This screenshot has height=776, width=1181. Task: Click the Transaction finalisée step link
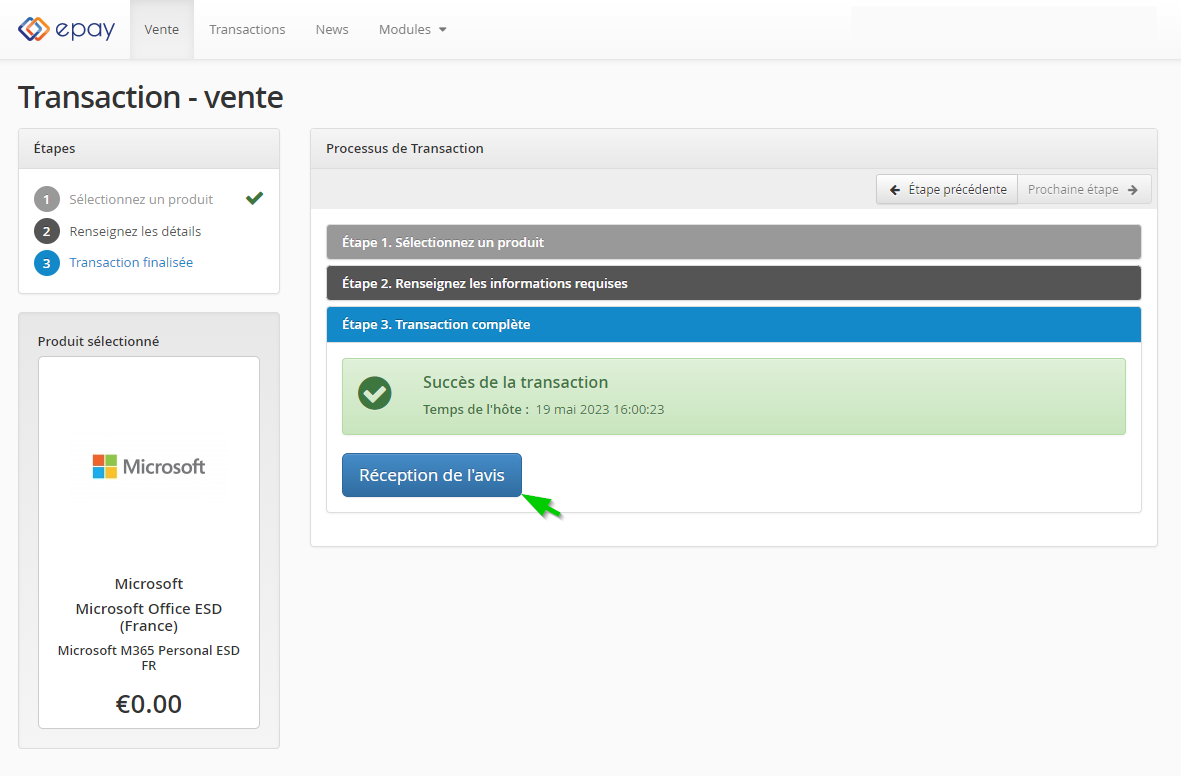point(131,262)
